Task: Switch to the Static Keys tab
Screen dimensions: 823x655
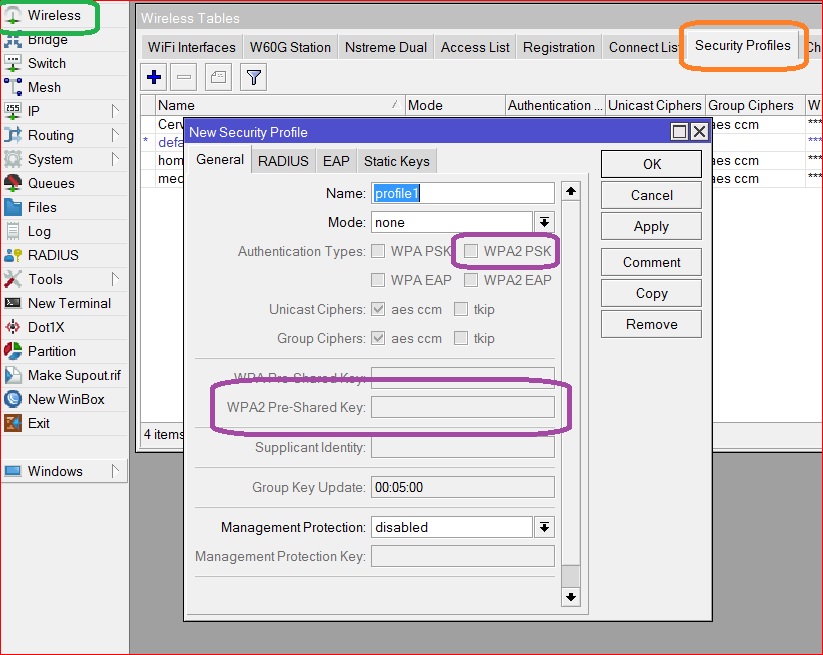Action: [397, 161]
